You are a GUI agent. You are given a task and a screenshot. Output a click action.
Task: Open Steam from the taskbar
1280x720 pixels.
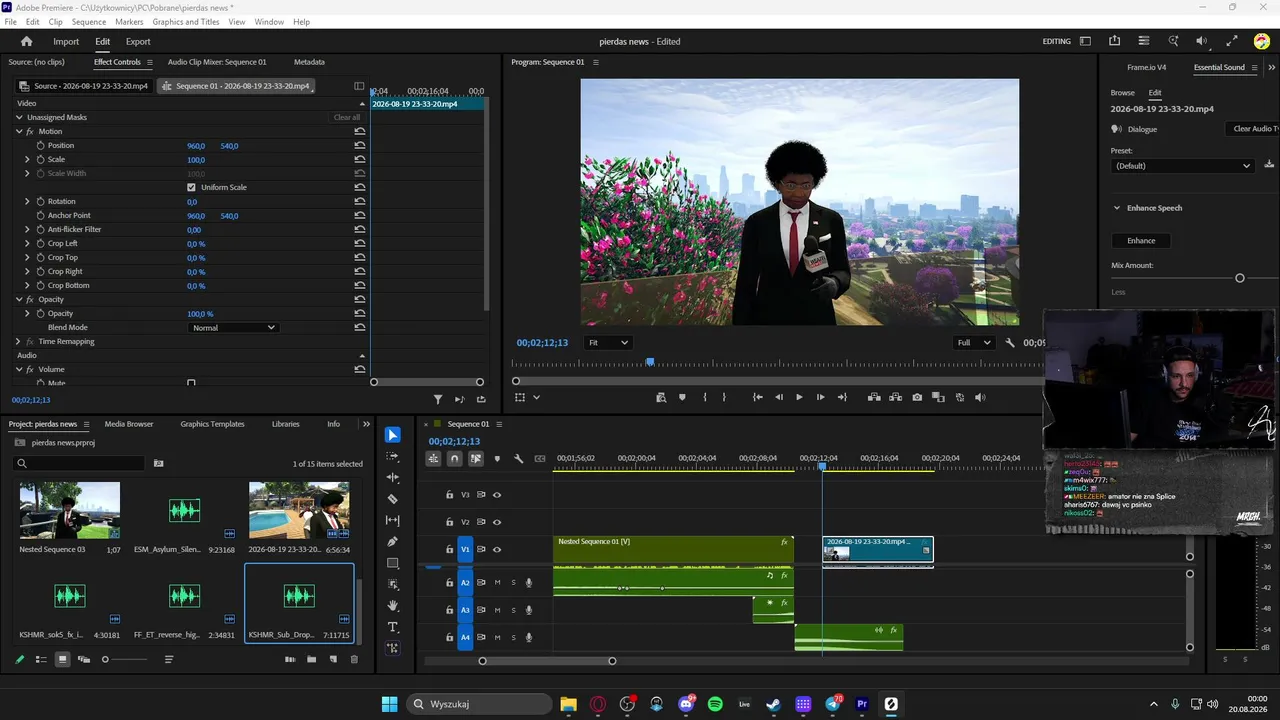(x=773, y=704)
